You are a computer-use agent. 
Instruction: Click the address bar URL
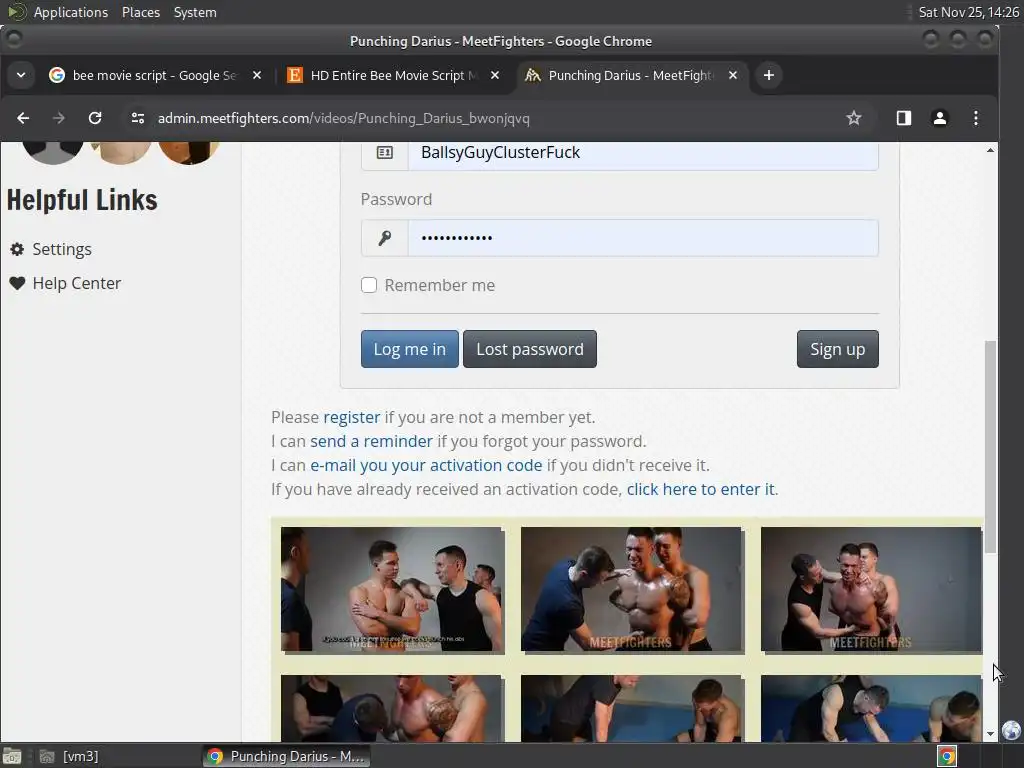[344, 118]
